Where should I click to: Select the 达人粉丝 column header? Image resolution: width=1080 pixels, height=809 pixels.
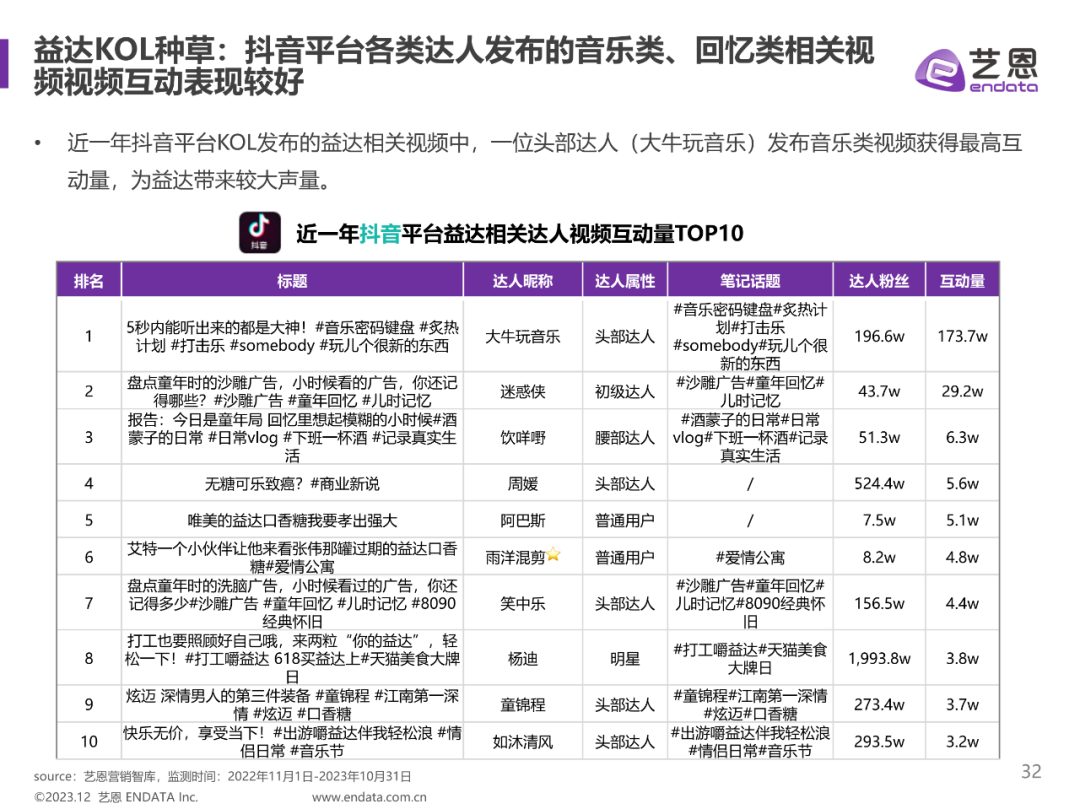(879, 280)
